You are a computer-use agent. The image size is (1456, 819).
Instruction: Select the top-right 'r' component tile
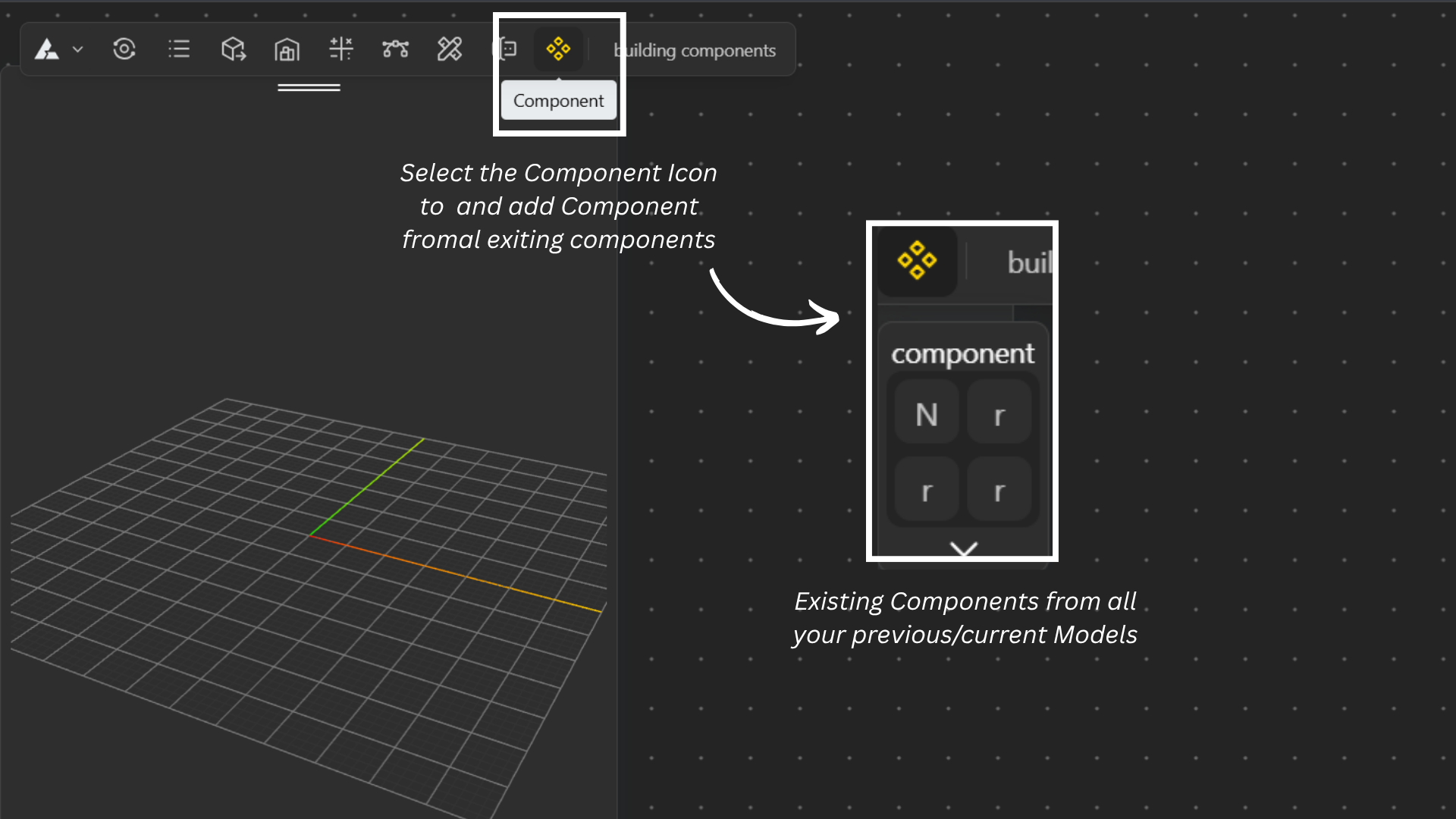(999, 414)
